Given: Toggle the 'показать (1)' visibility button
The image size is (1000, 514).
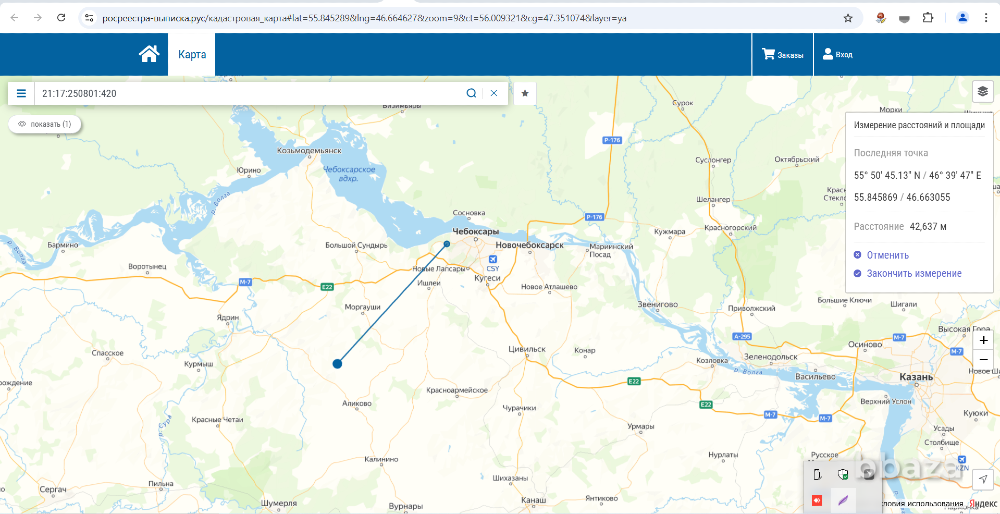Looking at the screenshot, I should click(45, 124).
